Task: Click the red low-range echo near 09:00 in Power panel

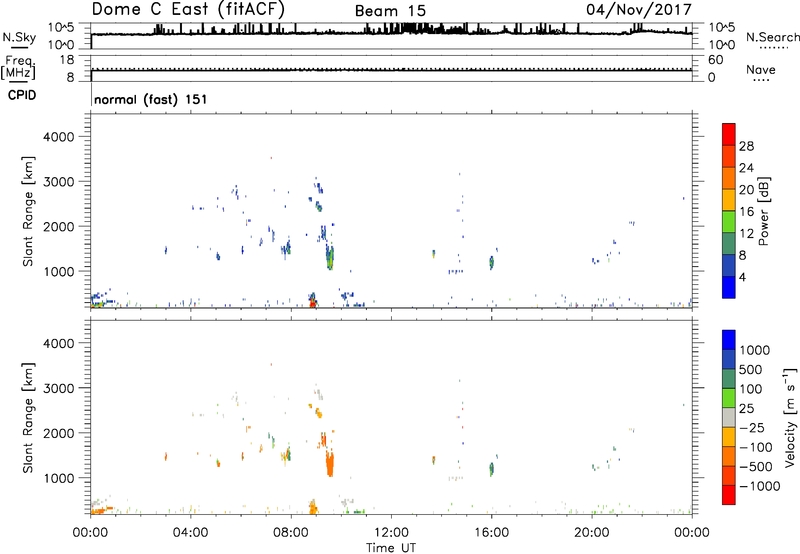Action: (x=313, y=303)
